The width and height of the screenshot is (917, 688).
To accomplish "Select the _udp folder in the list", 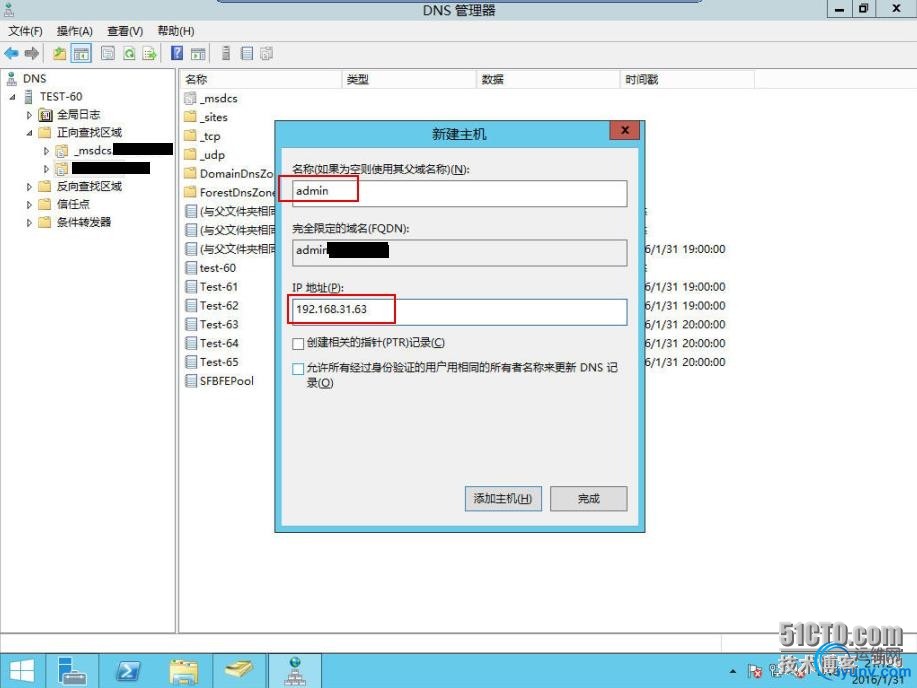I will (x=205, y=154).
